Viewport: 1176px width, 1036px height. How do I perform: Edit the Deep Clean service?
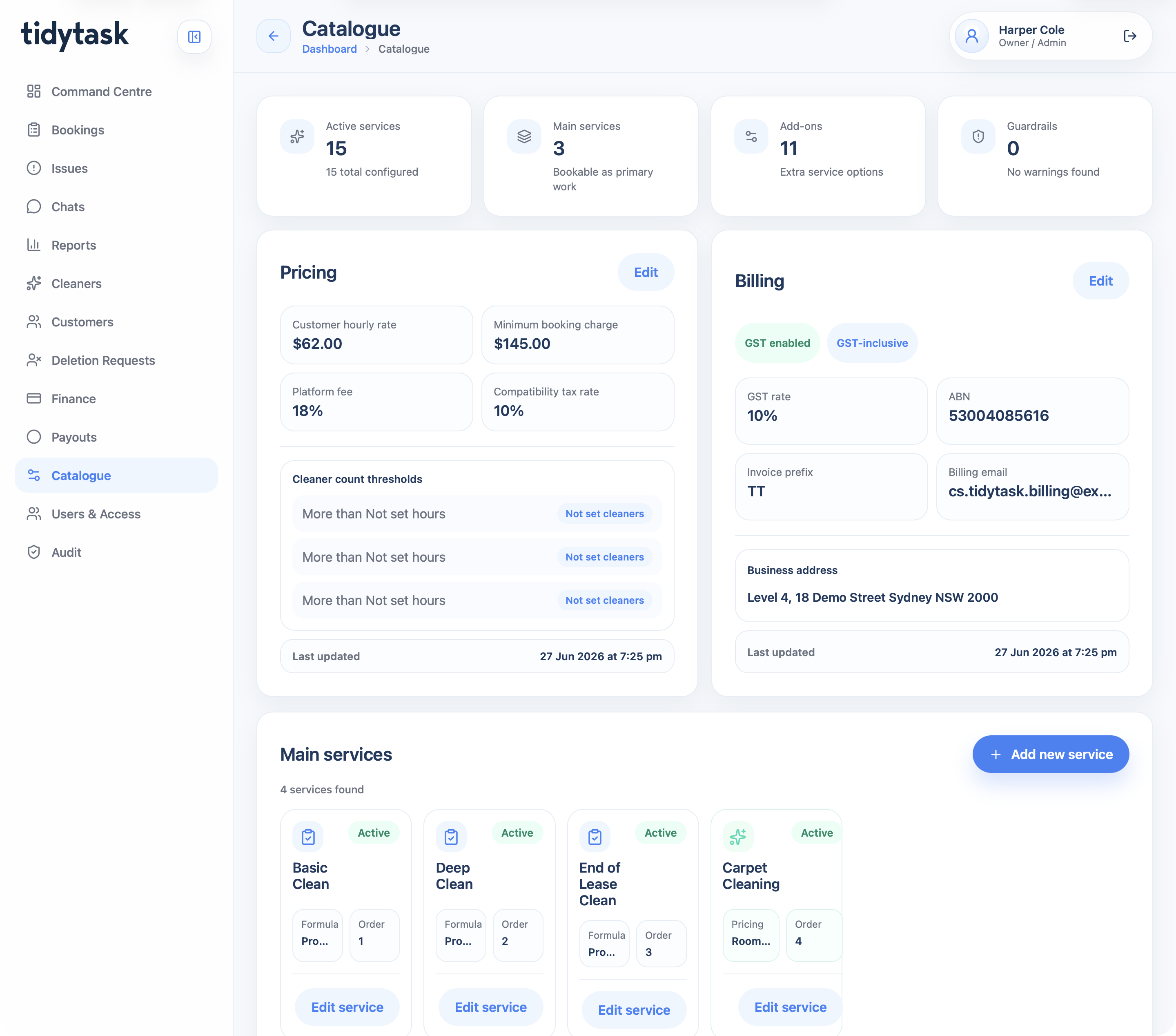[490, 1007]
